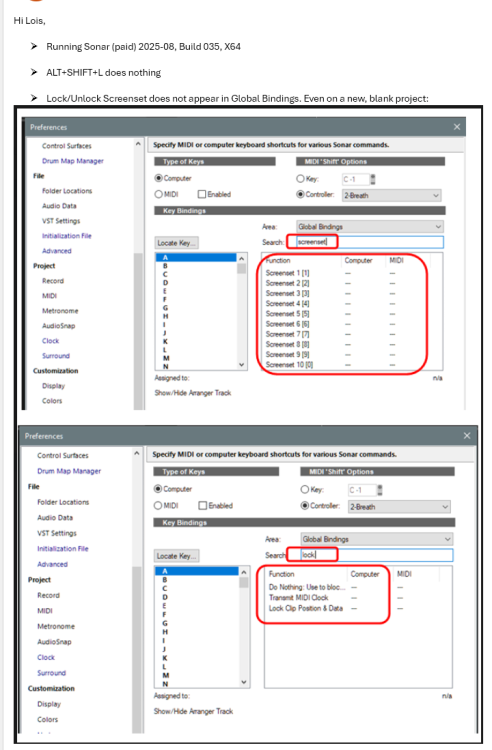Select 'Do Nothing: Use to bloc...' function row
Image resolution: width=492 pixels, height=750 pixels.
click(x=358, y=587)
